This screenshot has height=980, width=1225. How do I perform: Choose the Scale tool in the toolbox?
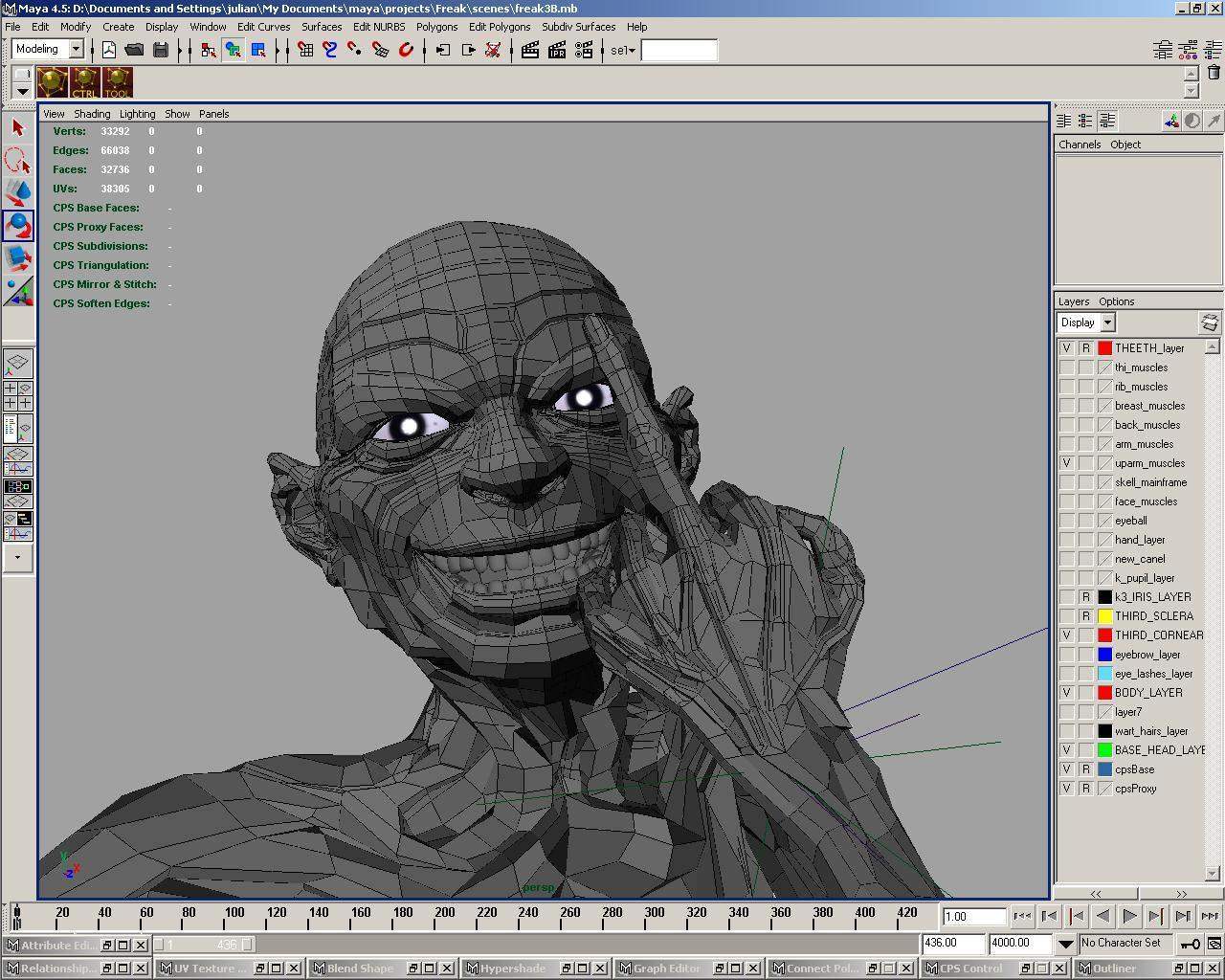point(17,257)
